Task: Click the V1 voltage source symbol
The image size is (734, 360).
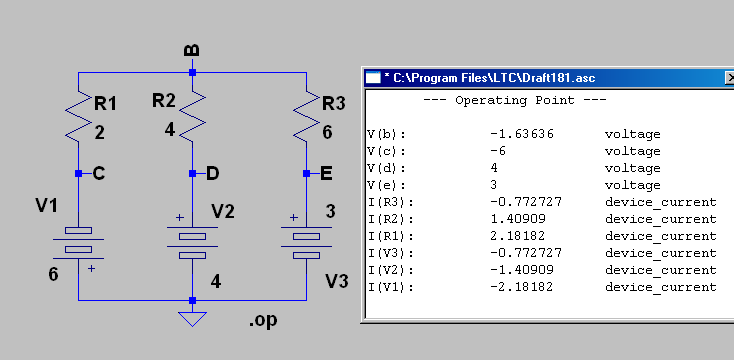Action: coord(78,242)
